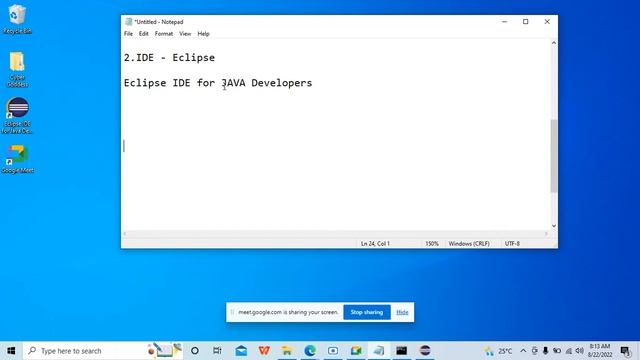
Task: Open Microsoft Edge from the taskbar
Action: tap(310, 351)
